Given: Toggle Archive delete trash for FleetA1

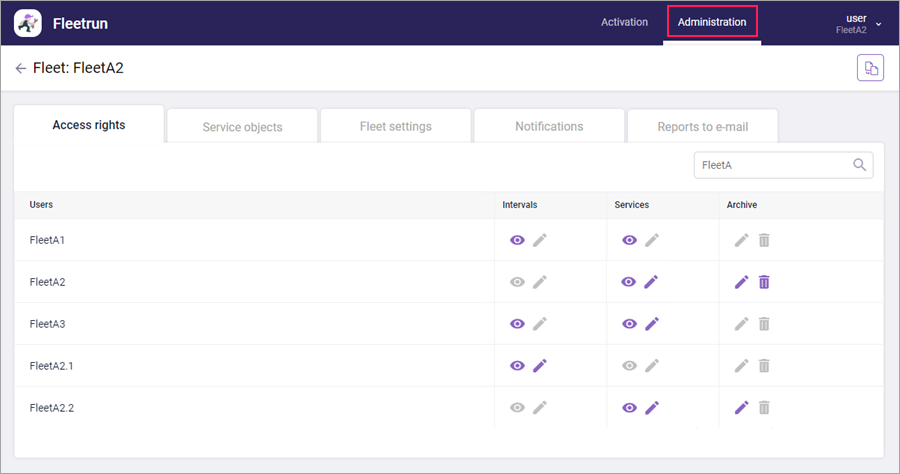Looking at the screenshot, I should 764,240.
